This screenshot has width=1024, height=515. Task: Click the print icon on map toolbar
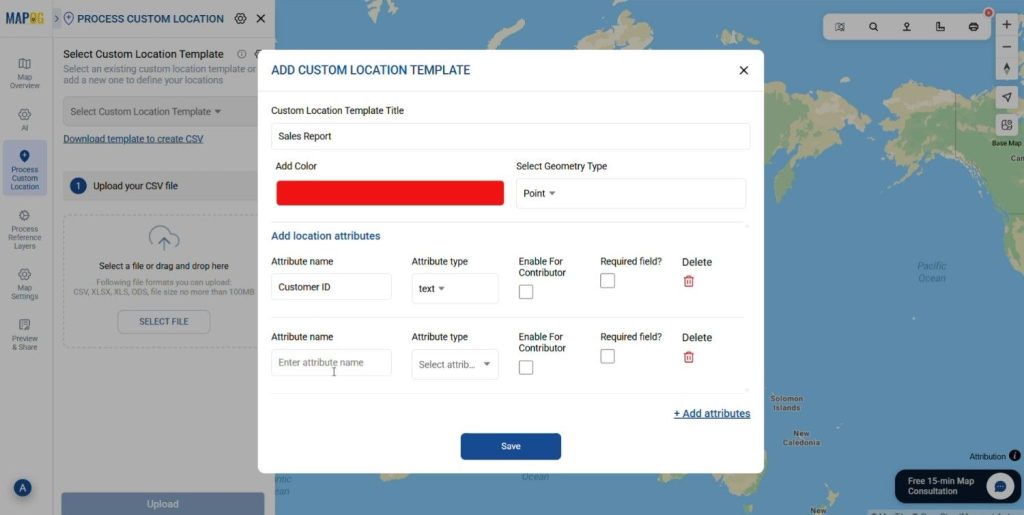pyautogui.click(x=973, y=27)
